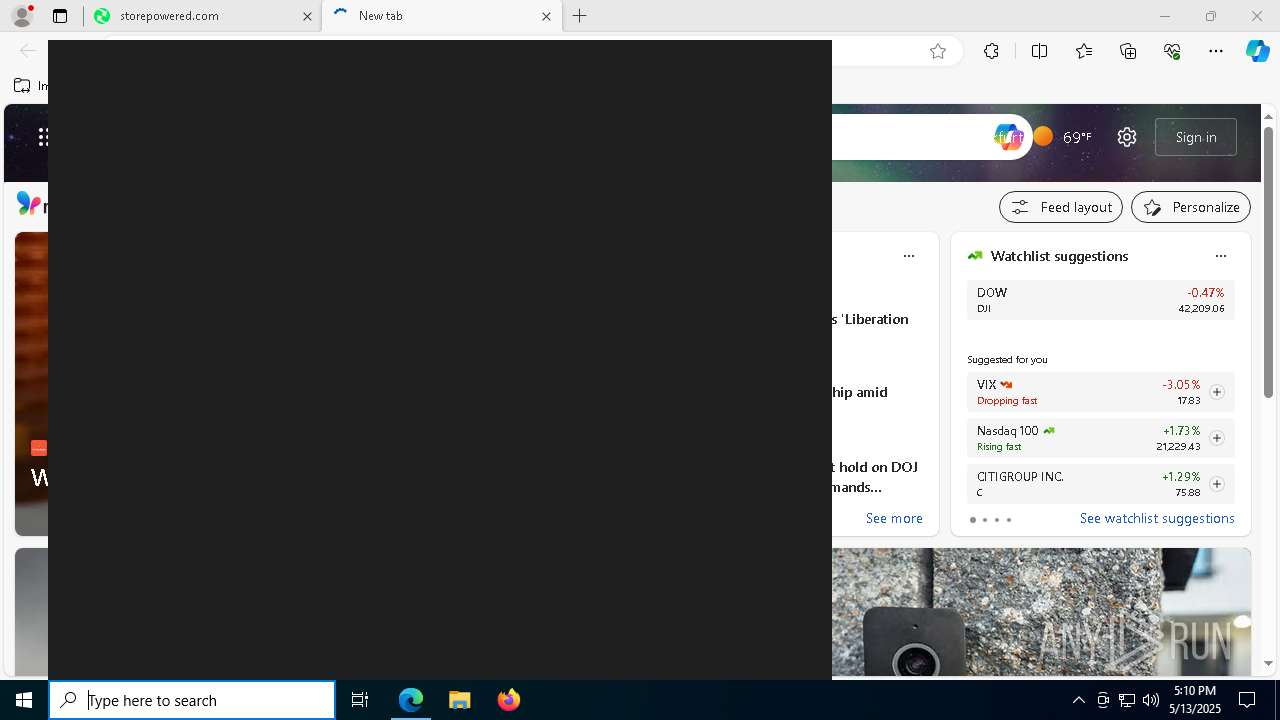The width and height of the screenshot is (1280, 720).
Task: Open the taskbar clock and date
Action: 1195,700
